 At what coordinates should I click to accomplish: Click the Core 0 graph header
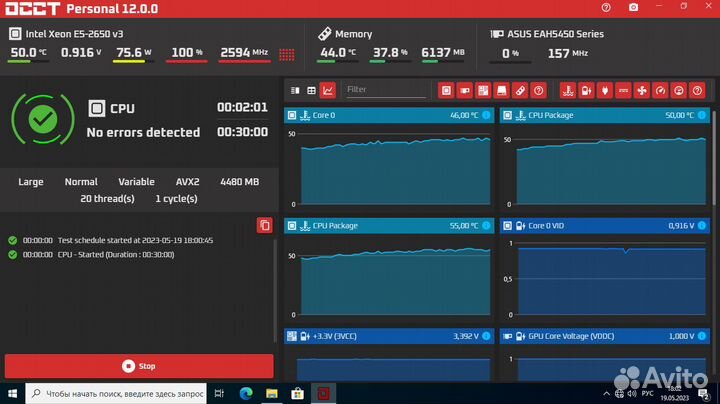[x=389, y=115]
